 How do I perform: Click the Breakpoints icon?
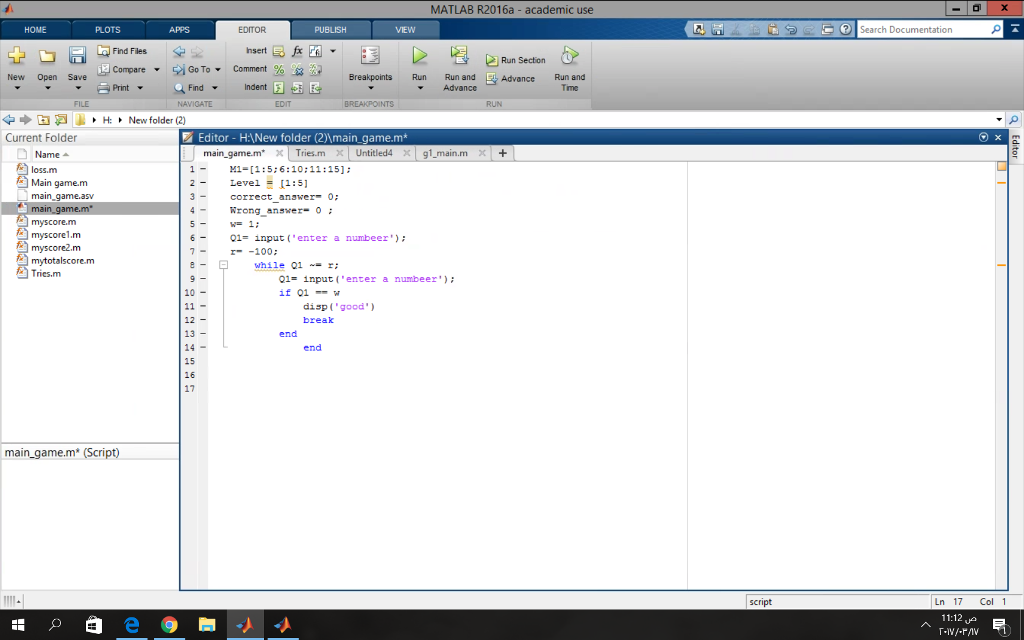pyautogui.click(x=370, y=56)
